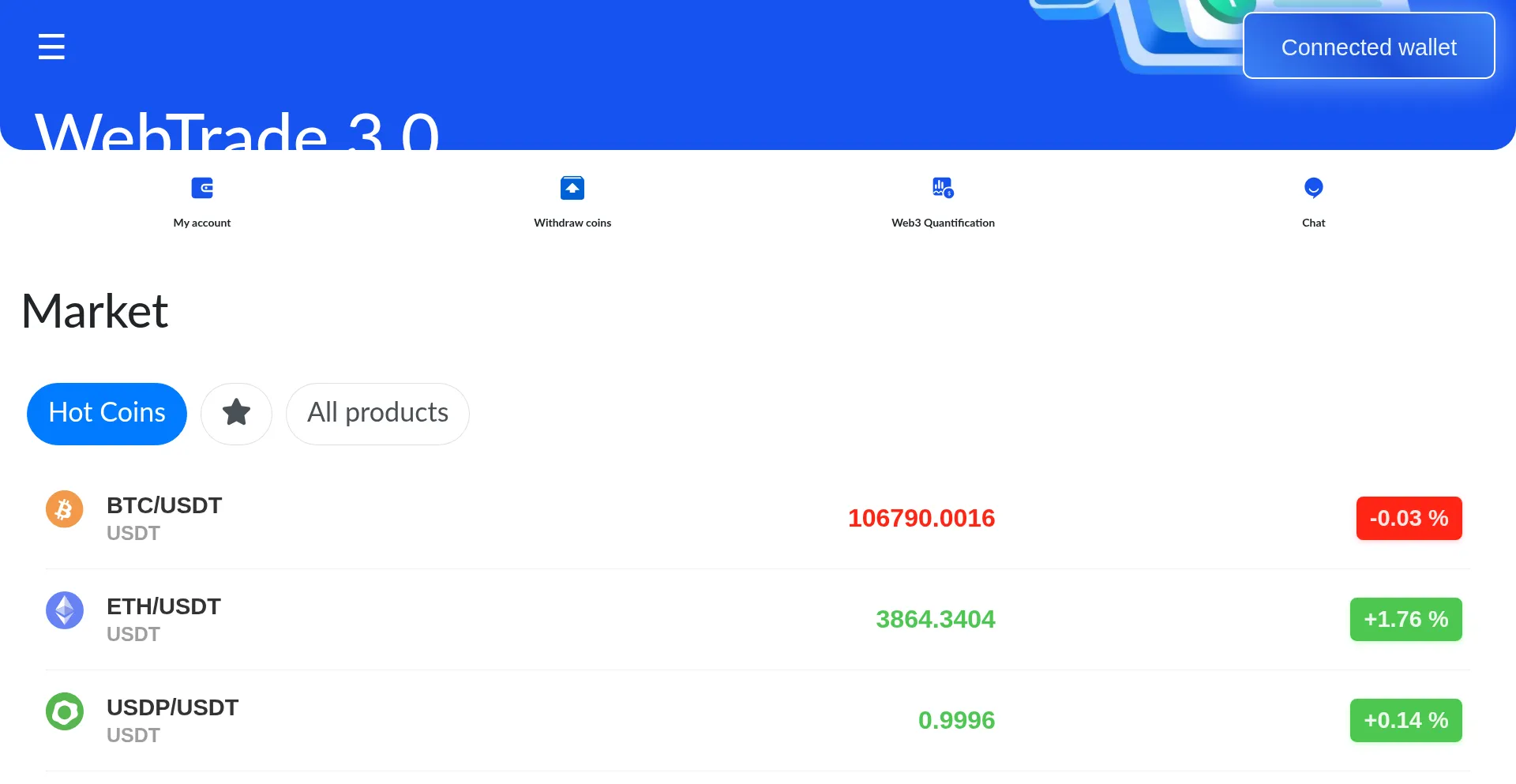The width and height of the screenshot is (1516, 784).
Task: Open Web3 Quantification chart icon
Action: click(943, 188)
